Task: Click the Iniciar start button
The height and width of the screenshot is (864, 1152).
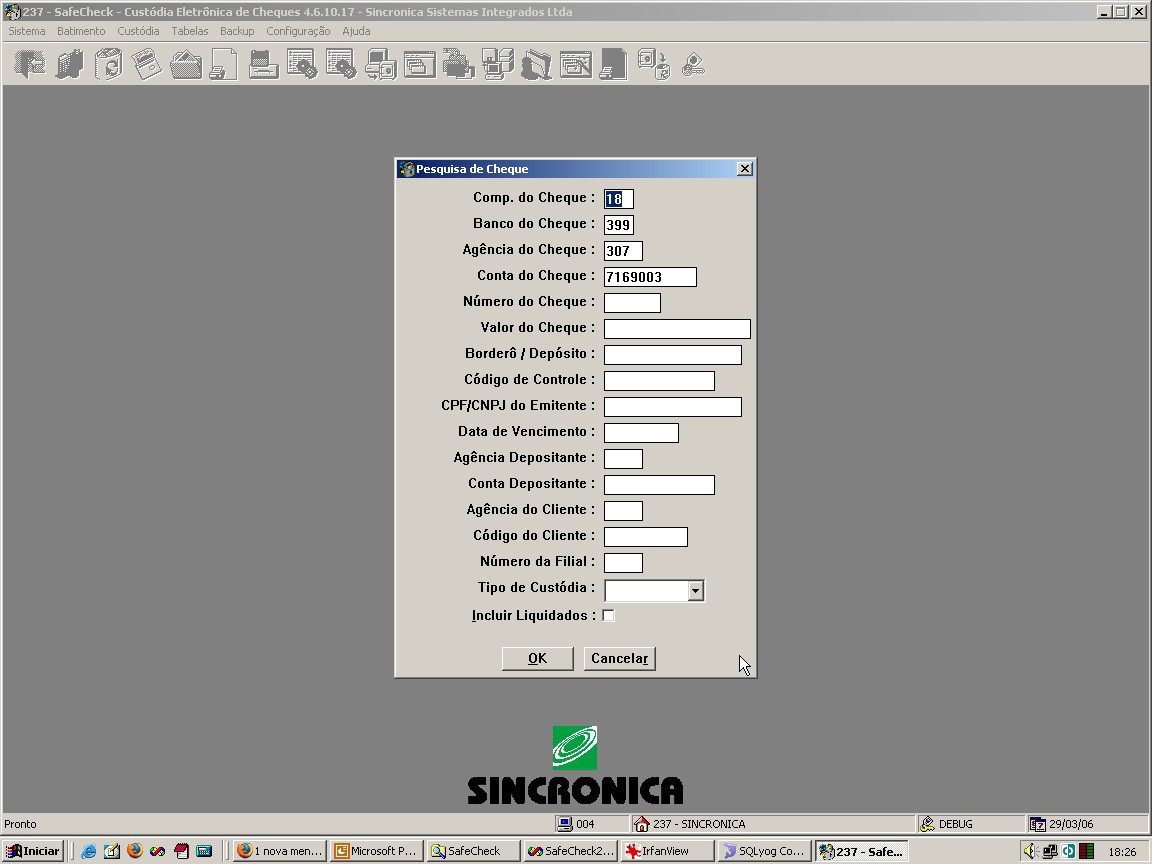Action: pyautogui.click(x=33, y=851)
